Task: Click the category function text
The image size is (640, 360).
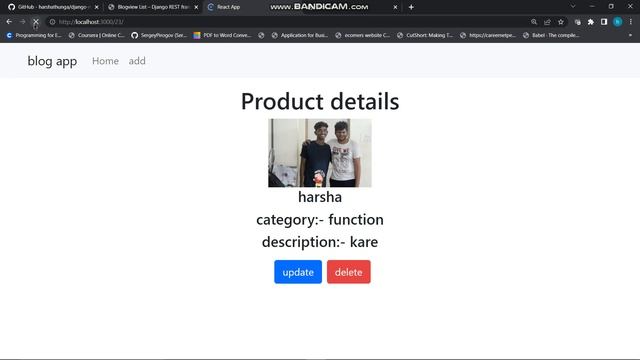Action: click(320, 220)
